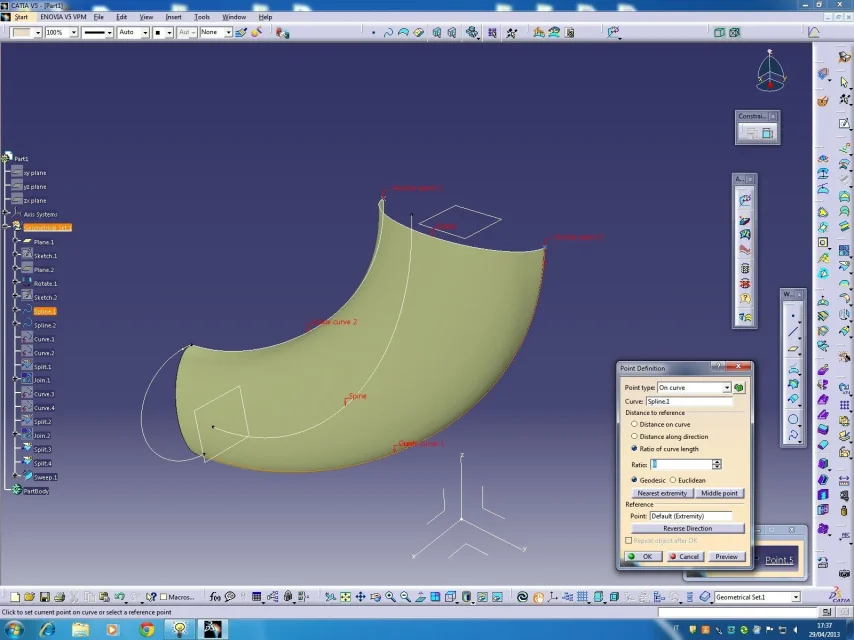Image resolution: width=854 pixels, height=640 pixels.
Task: Click the help question icon in Analysis toolbar
Action: pyautogui.click(x=745, y=298)
